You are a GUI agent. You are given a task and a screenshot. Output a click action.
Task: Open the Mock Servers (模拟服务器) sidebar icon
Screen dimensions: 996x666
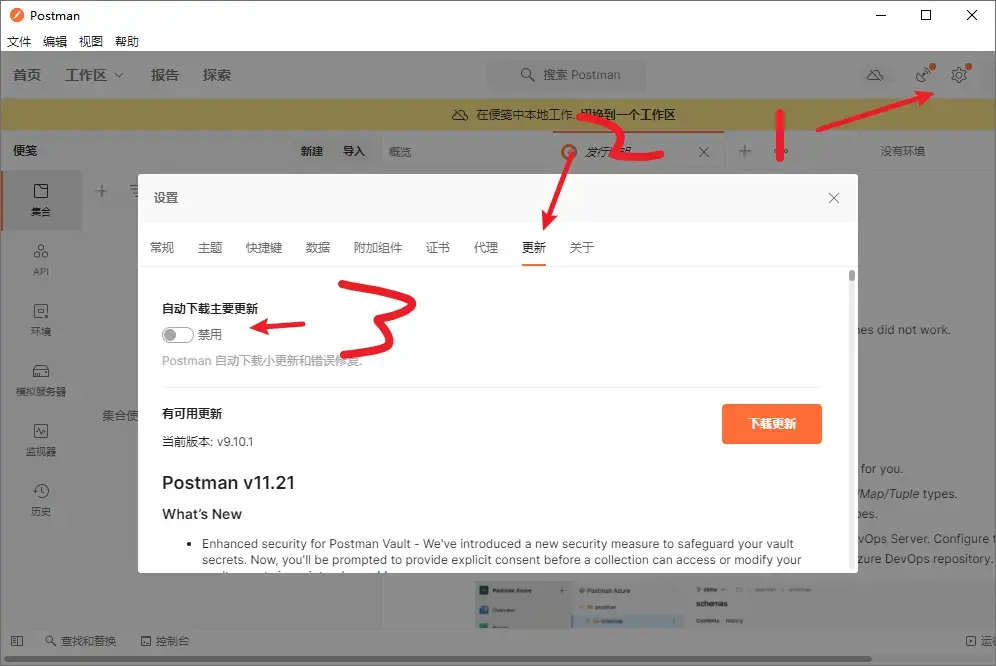(x=41, y=380)
